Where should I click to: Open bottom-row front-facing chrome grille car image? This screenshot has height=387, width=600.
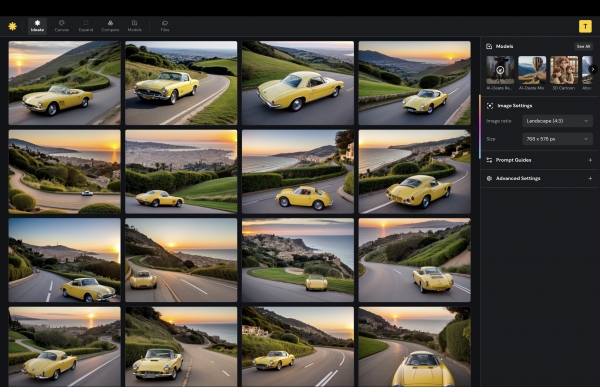coord(181,347)
